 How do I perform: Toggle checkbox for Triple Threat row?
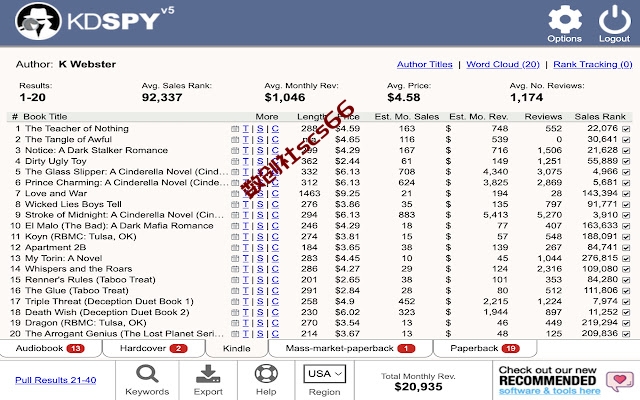[x=626, y=302]
